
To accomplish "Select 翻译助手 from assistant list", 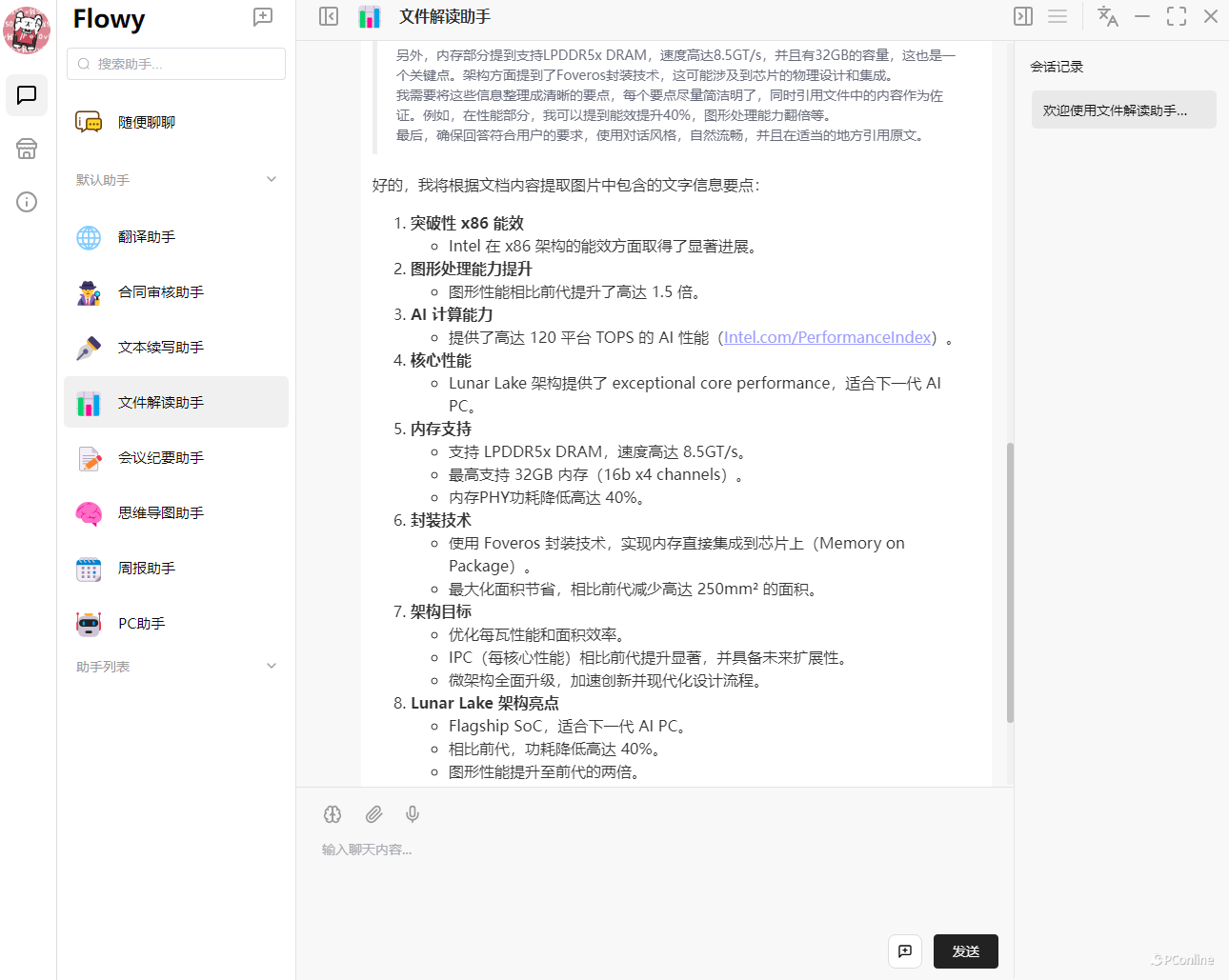I will pos(147,237).
